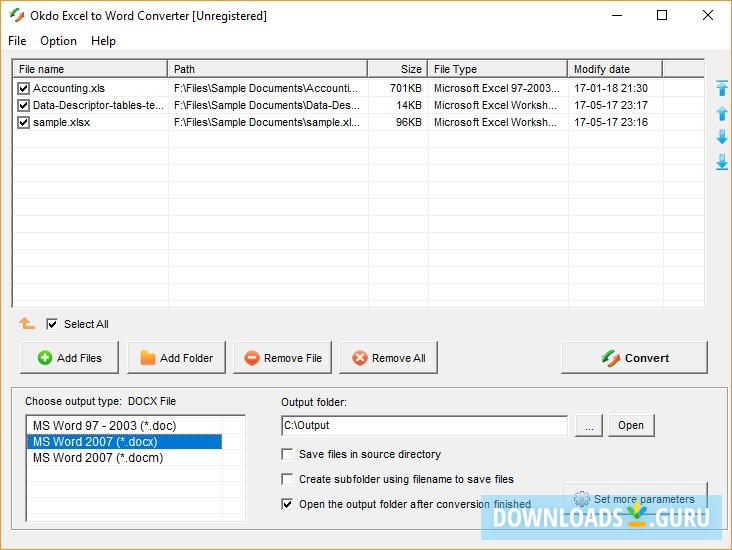This screenshot has width=732, height=550.
Task: Disable Open the output folder after conversion
Action: click(x=287, y=504)
